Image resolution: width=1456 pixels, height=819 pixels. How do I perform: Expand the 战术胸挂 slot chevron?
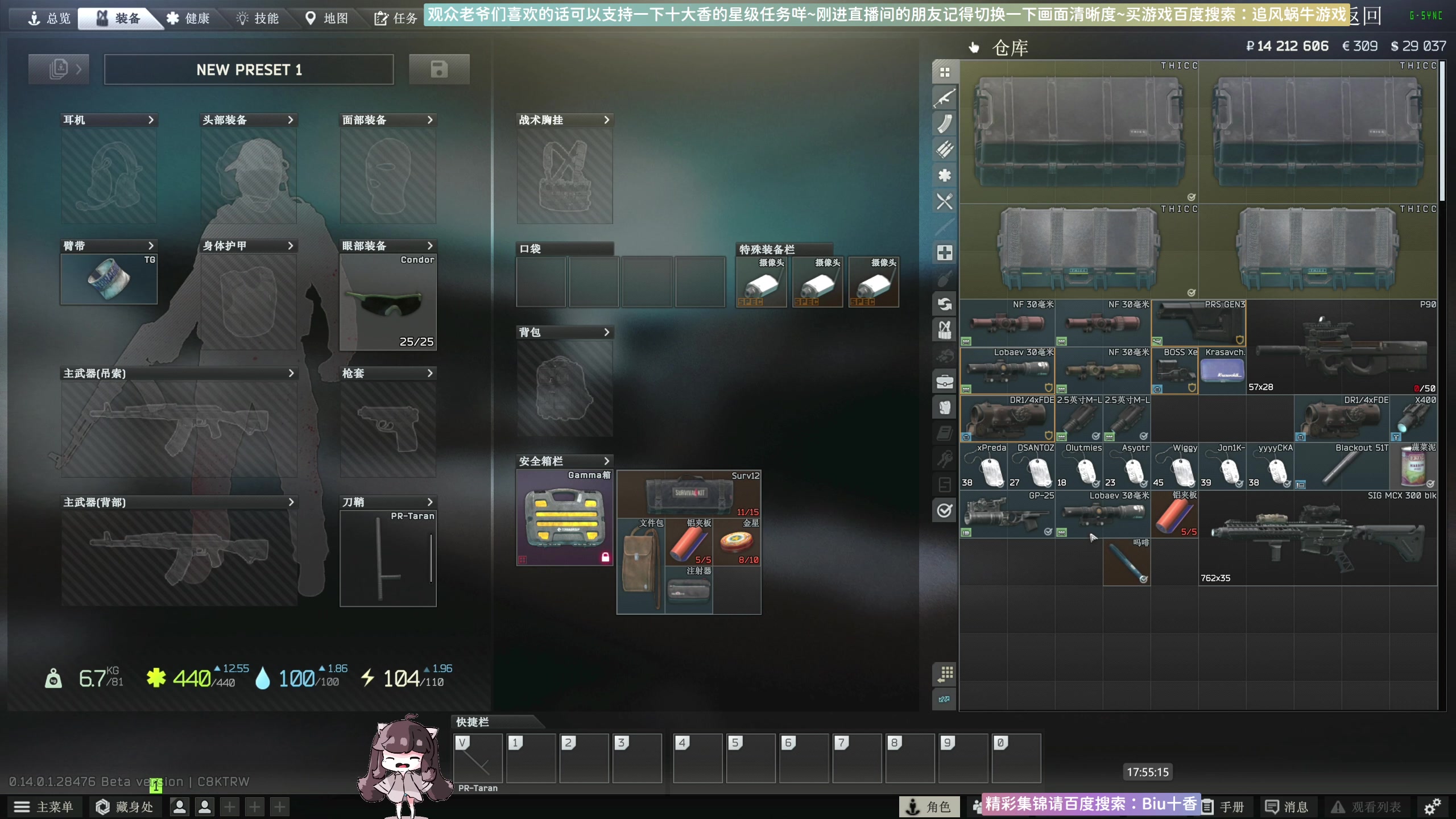click(x=606, y=120)
